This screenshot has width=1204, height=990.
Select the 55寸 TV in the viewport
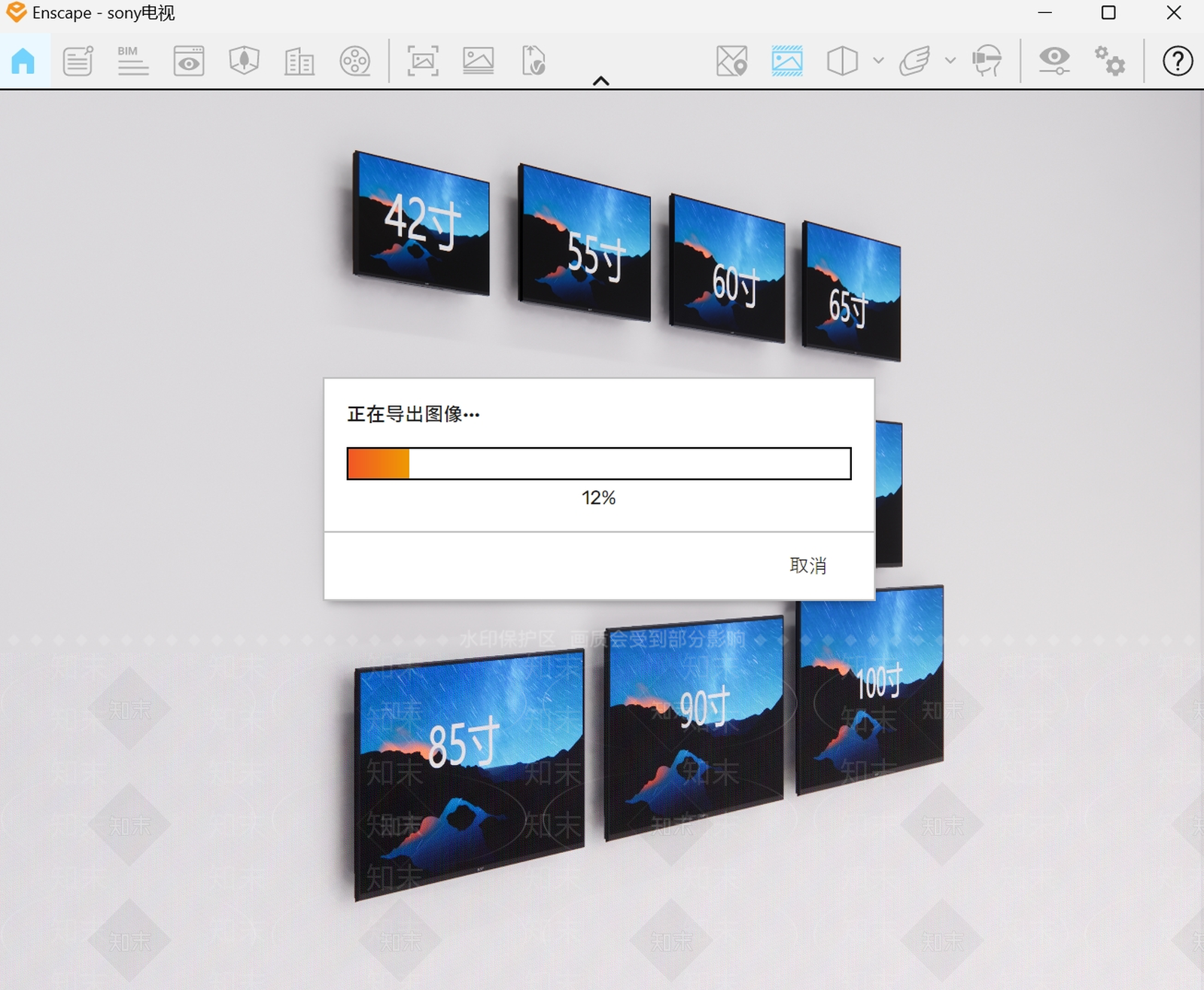tap(585, 243)
